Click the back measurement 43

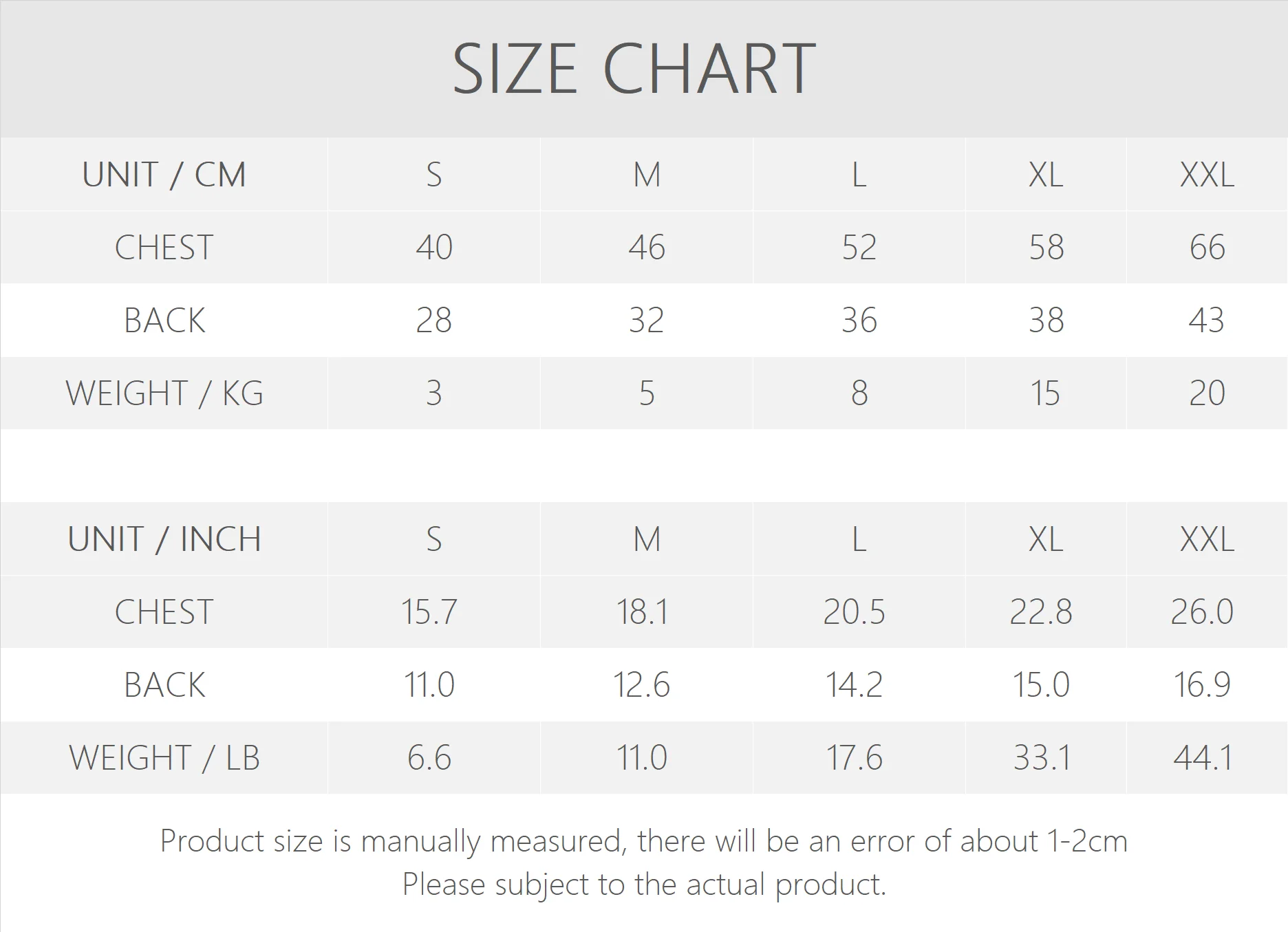1206,321
